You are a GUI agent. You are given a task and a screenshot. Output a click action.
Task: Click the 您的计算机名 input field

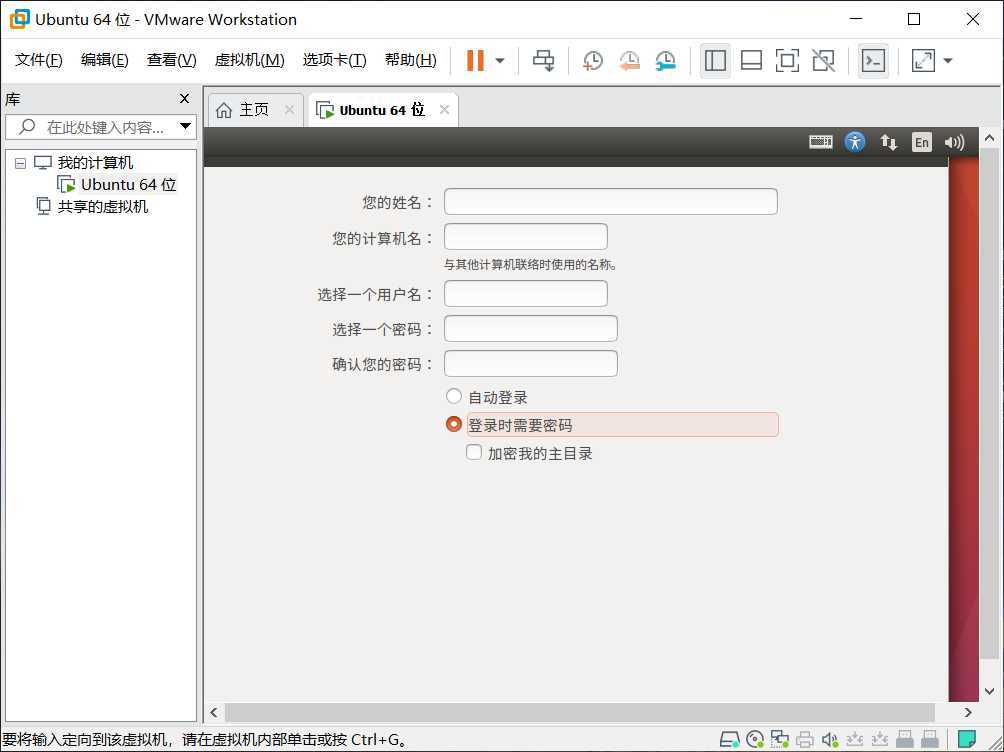click(x=526, y=237)
